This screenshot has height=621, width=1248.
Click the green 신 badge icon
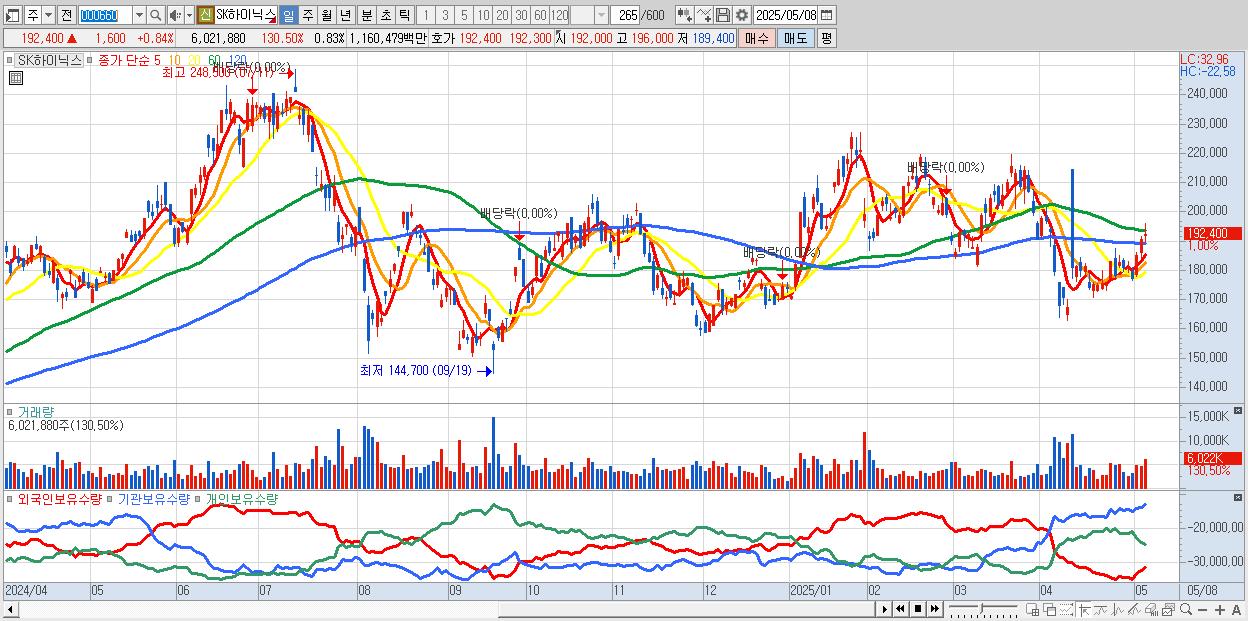coord(205,15)
